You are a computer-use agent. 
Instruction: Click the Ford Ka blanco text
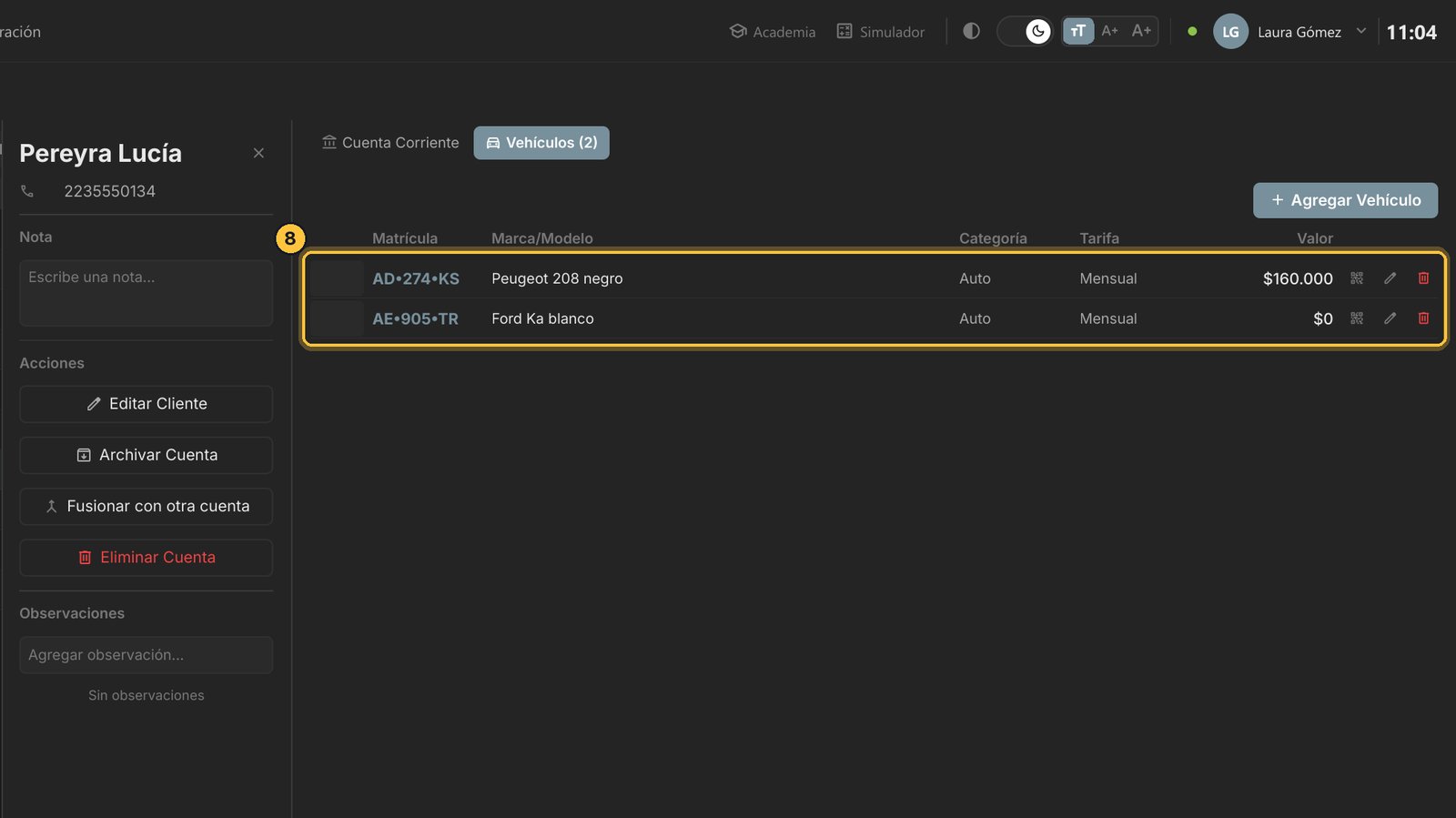coord(542,318)
